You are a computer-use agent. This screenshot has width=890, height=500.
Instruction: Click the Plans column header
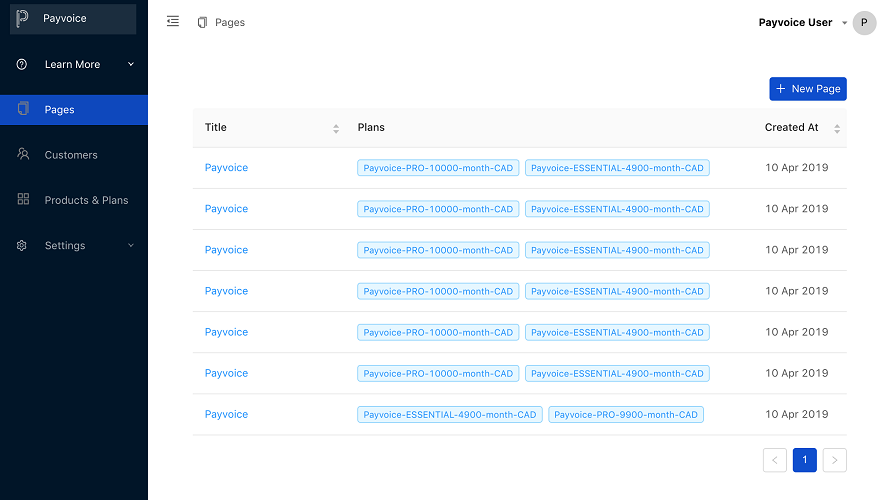[x=371, y=127]
